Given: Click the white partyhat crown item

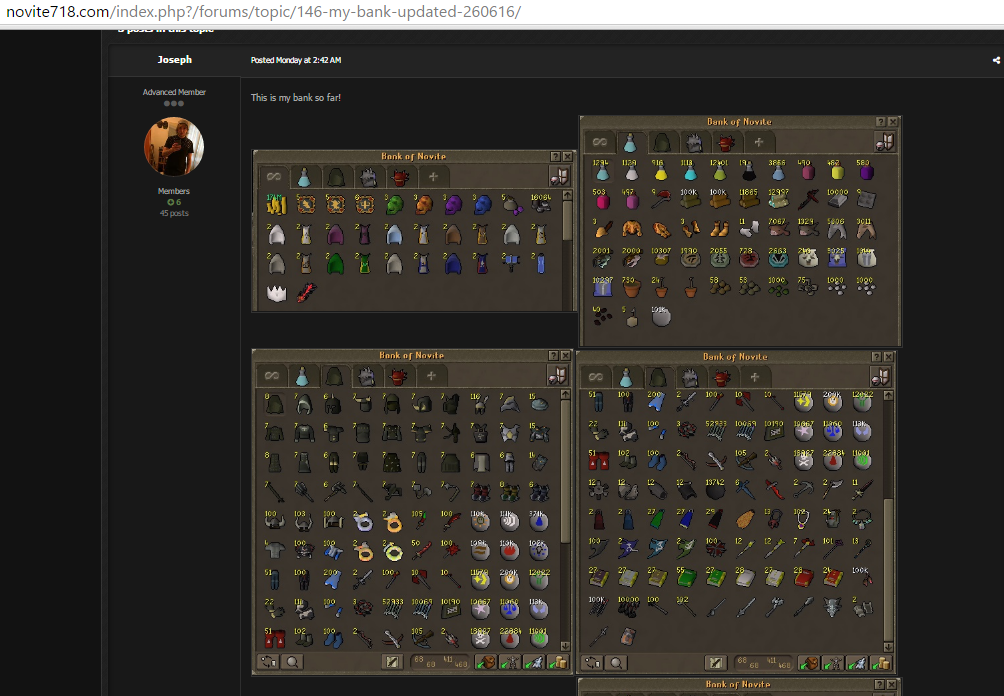Looking at the screenshot, I should pyautogui.click(x=277, y=293).
